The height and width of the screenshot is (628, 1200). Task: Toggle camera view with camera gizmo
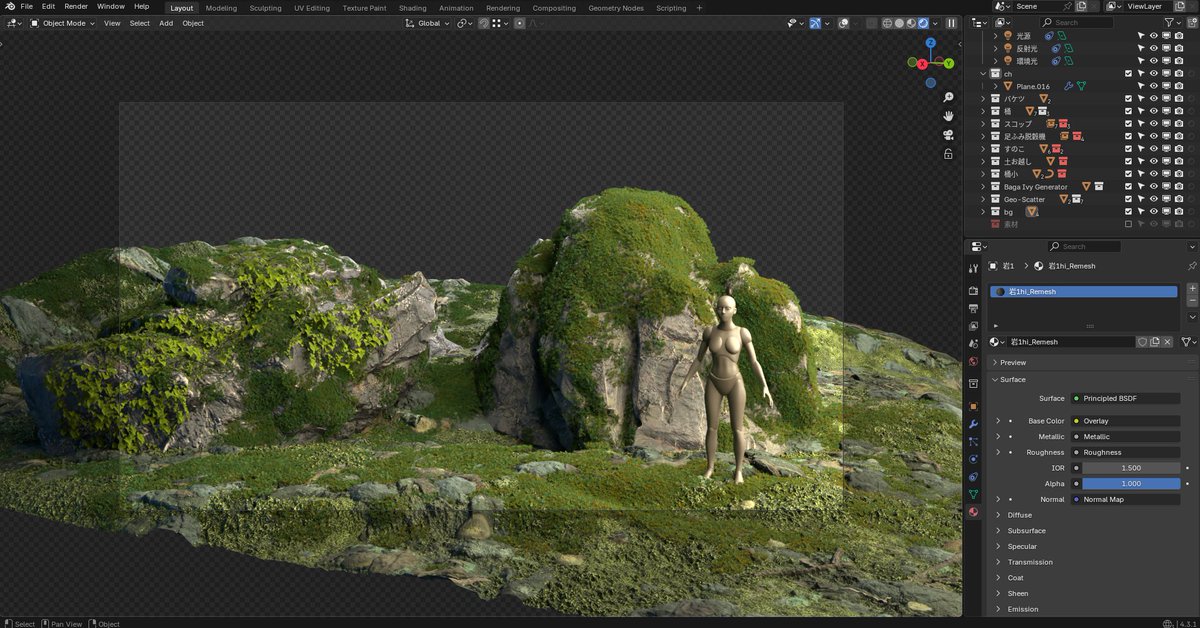point(948,135)
